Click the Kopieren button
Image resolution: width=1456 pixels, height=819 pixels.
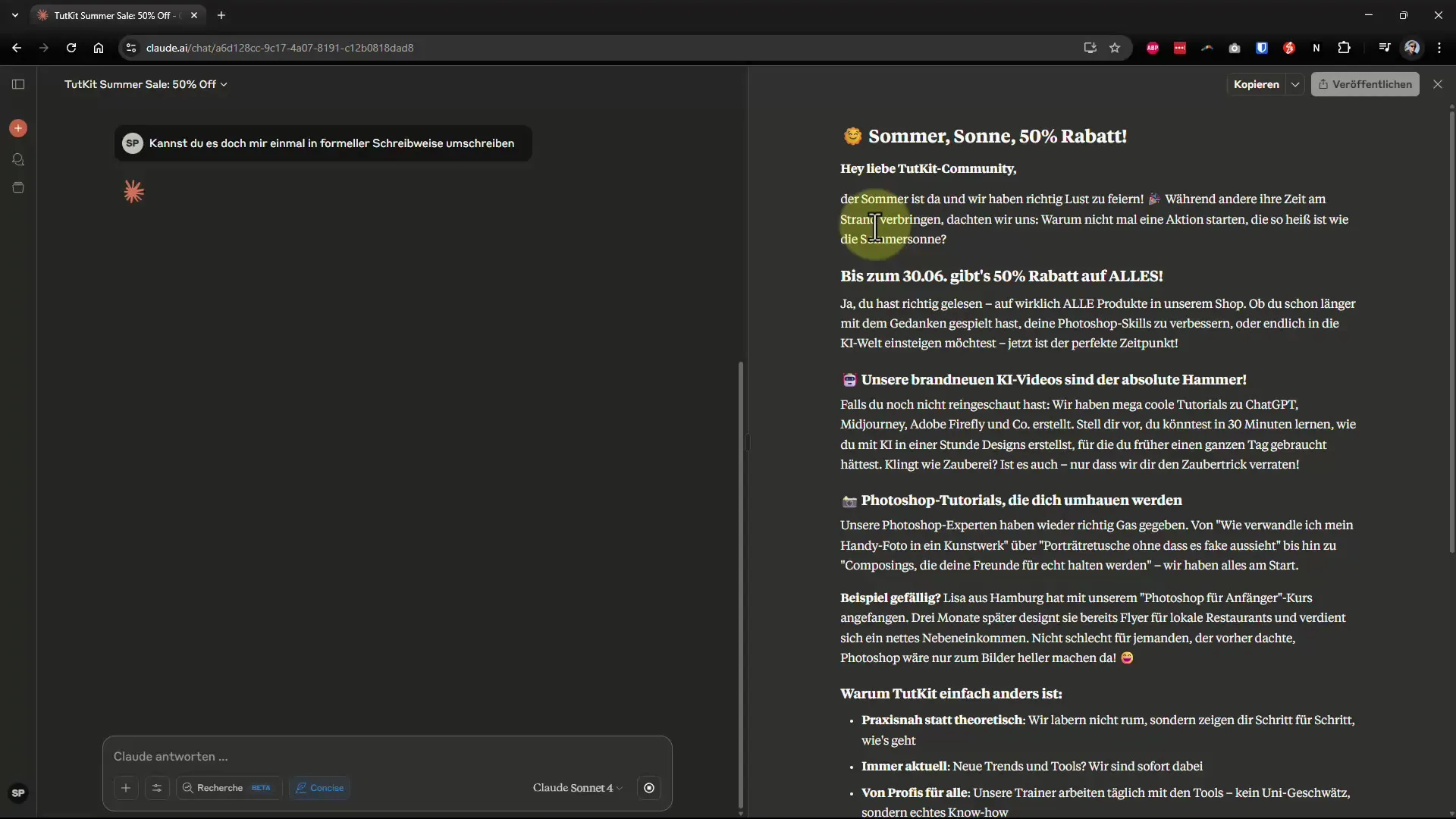(x=1256, y=84)
